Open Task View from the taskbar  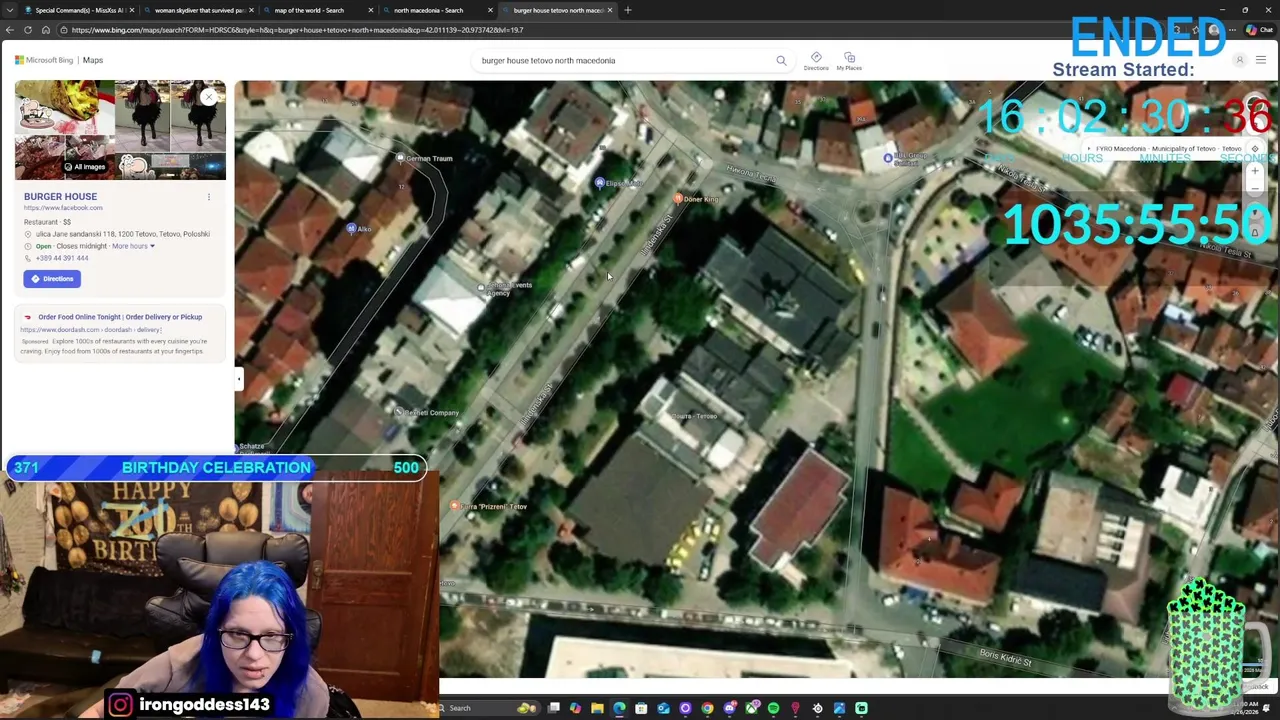coord(553,708)
